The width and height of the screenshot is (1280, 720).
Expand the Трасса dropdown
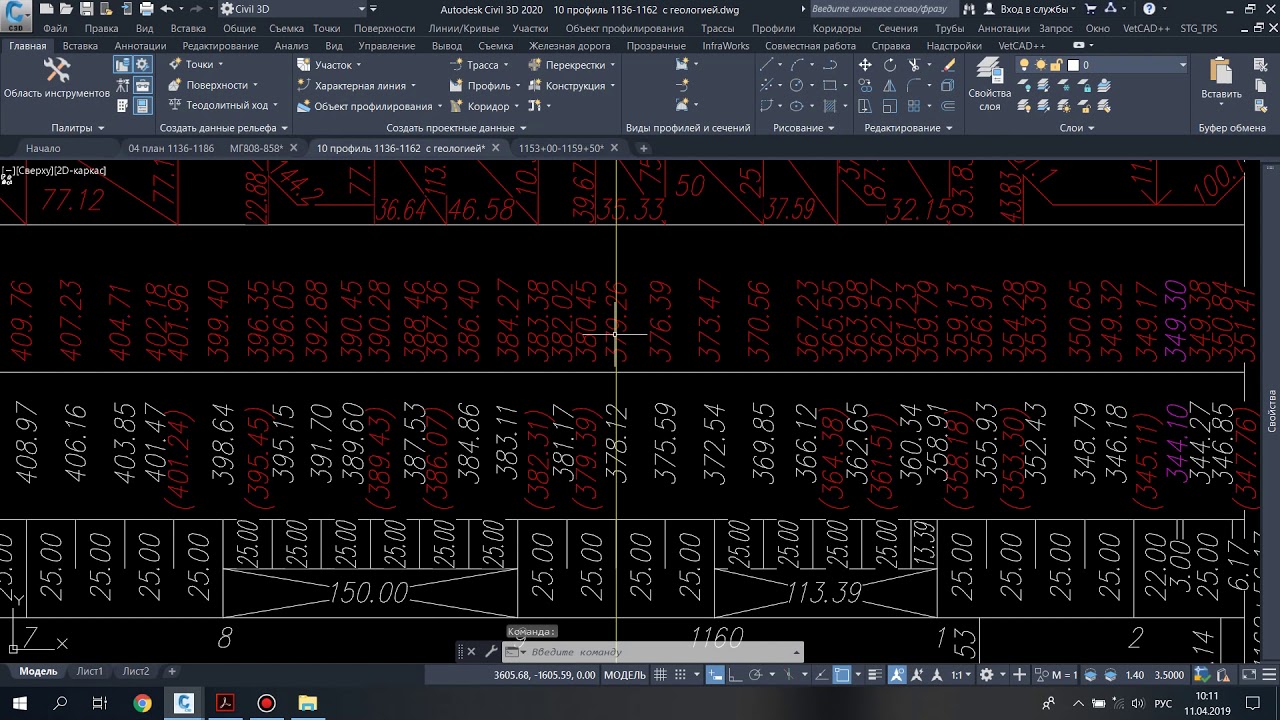506,65
